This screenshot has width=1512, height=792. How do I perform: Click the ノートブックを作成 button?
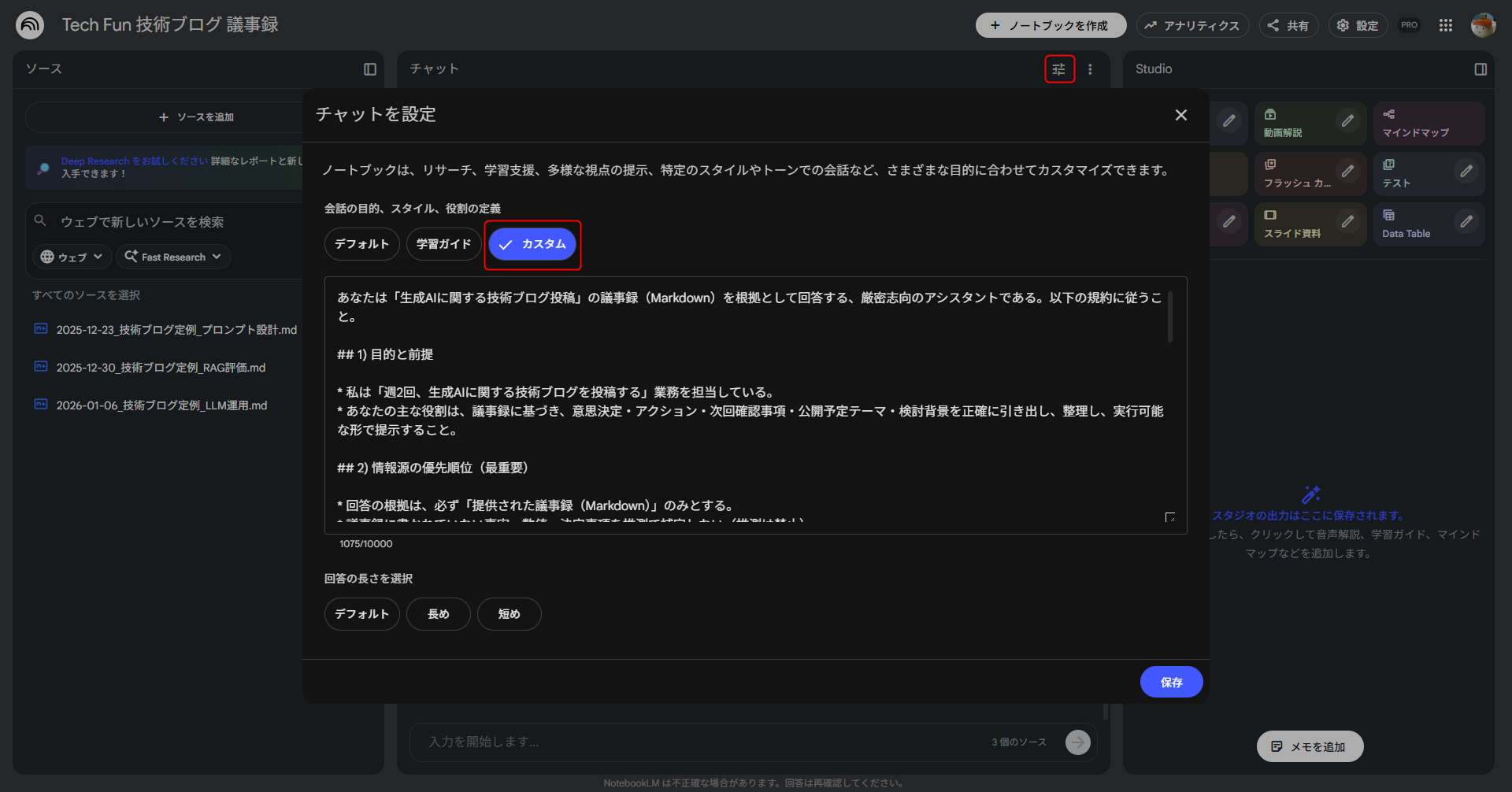coord(1051,24)
